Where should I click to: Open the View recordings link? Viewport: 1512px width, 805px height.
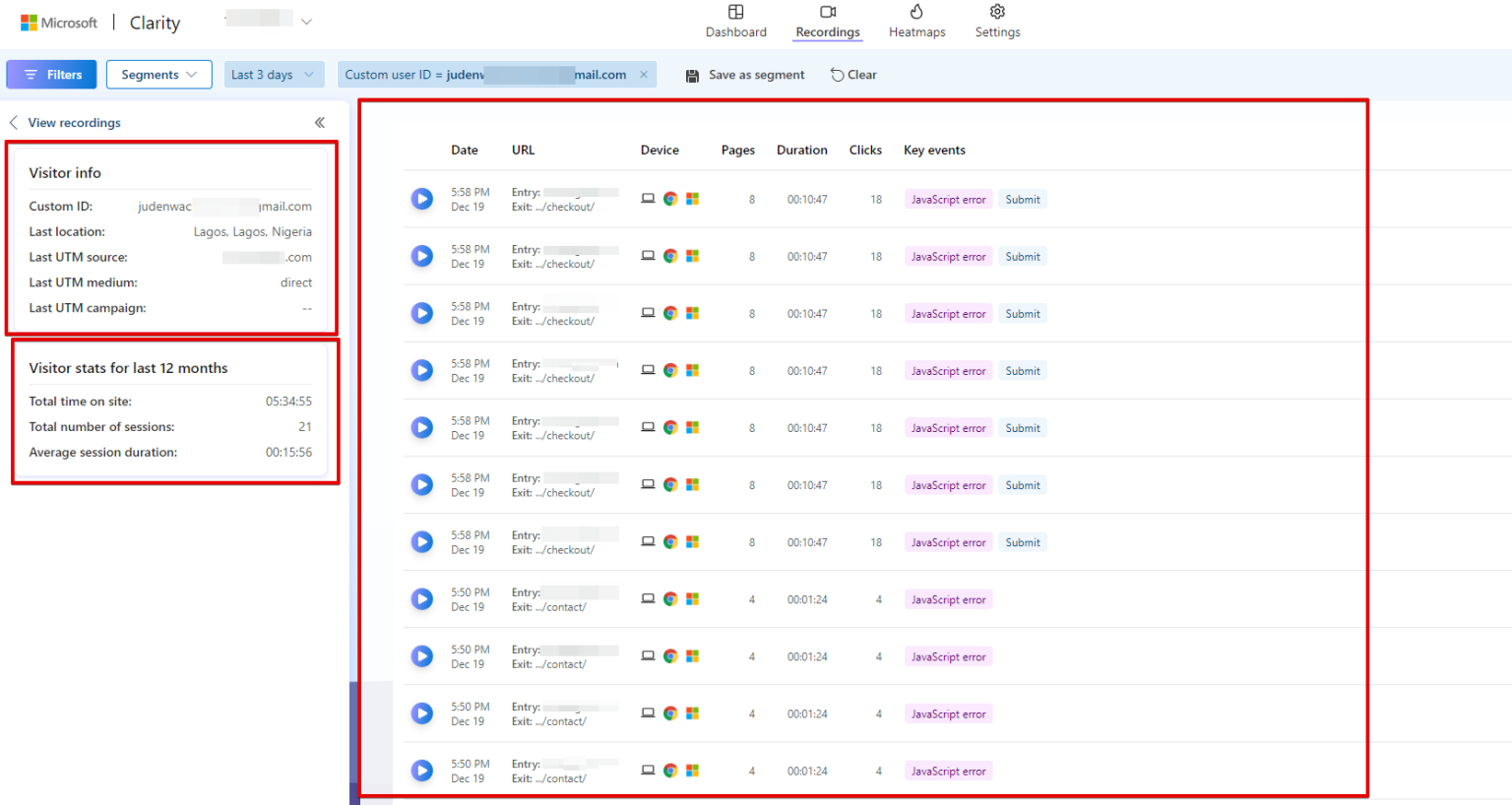[74, 122]
